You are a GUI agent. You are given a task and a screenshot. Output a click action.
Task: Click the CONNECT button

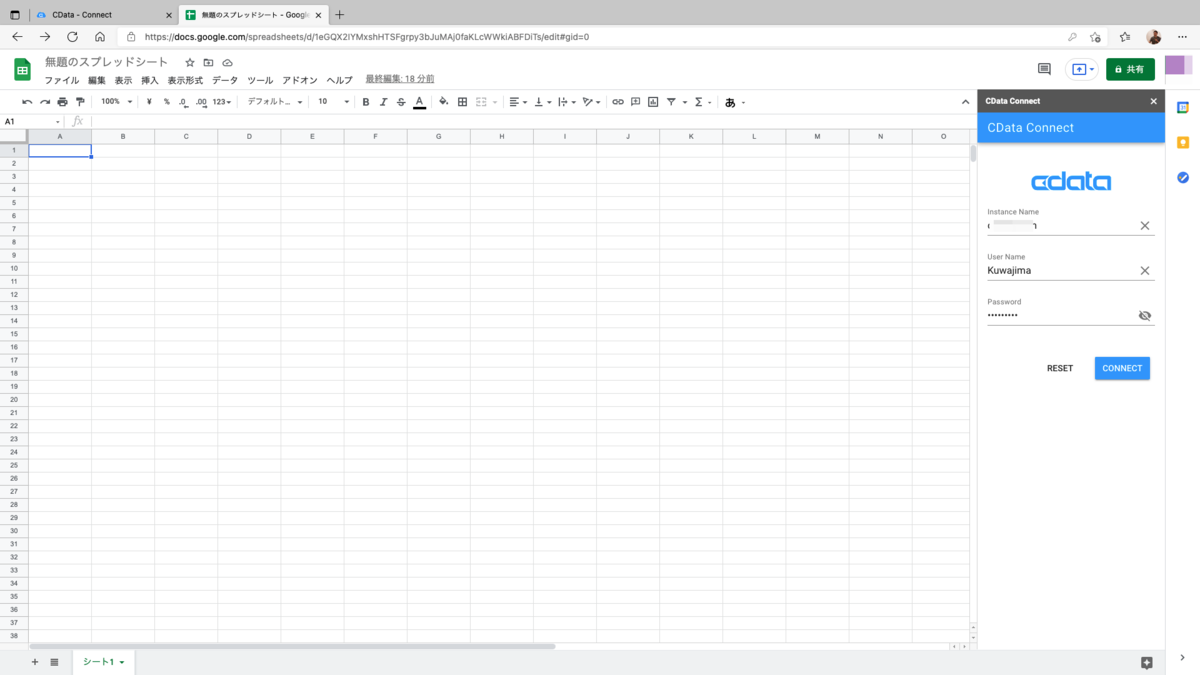pos(1122,368)
